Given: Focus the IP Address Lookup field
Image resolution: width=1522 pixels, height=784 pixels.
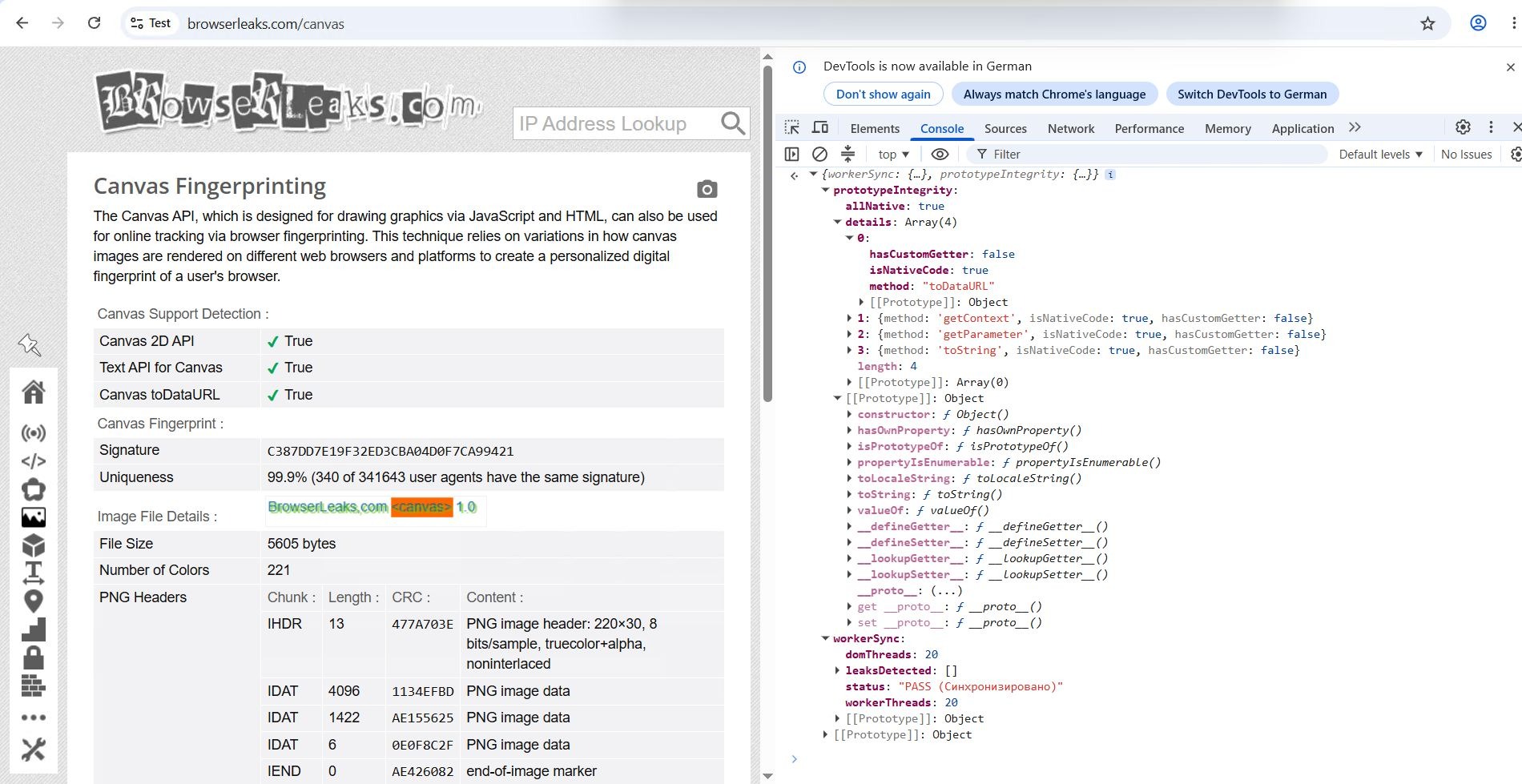Looking at the screenshot, I should [x=614, y=123].
